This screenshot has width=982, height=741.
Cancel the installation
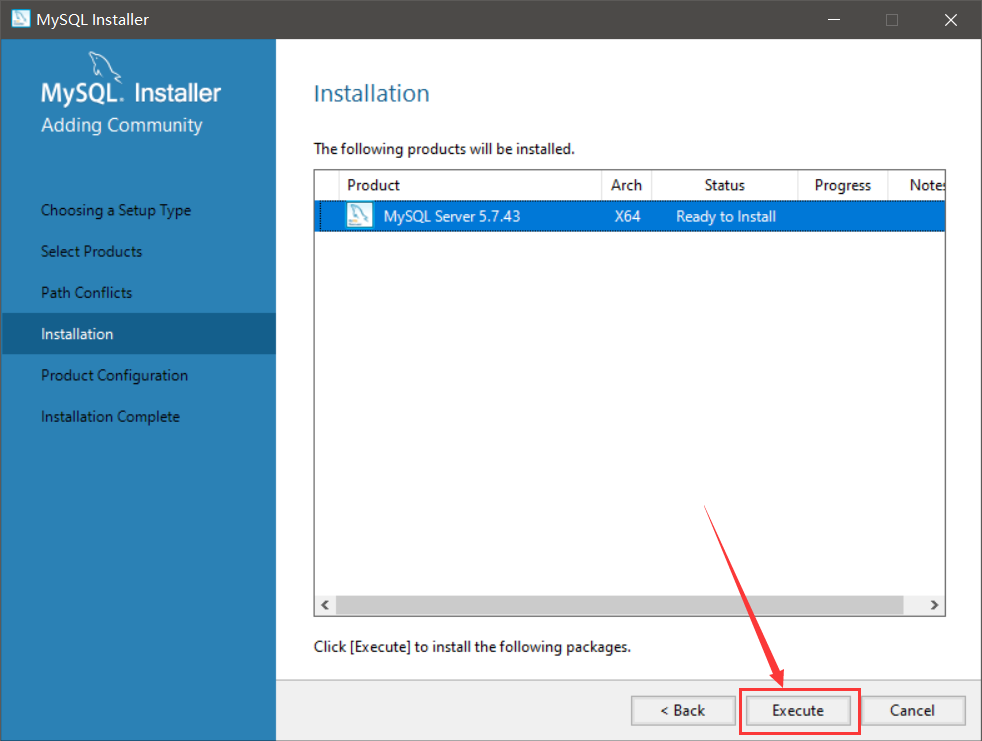point(912,710)
